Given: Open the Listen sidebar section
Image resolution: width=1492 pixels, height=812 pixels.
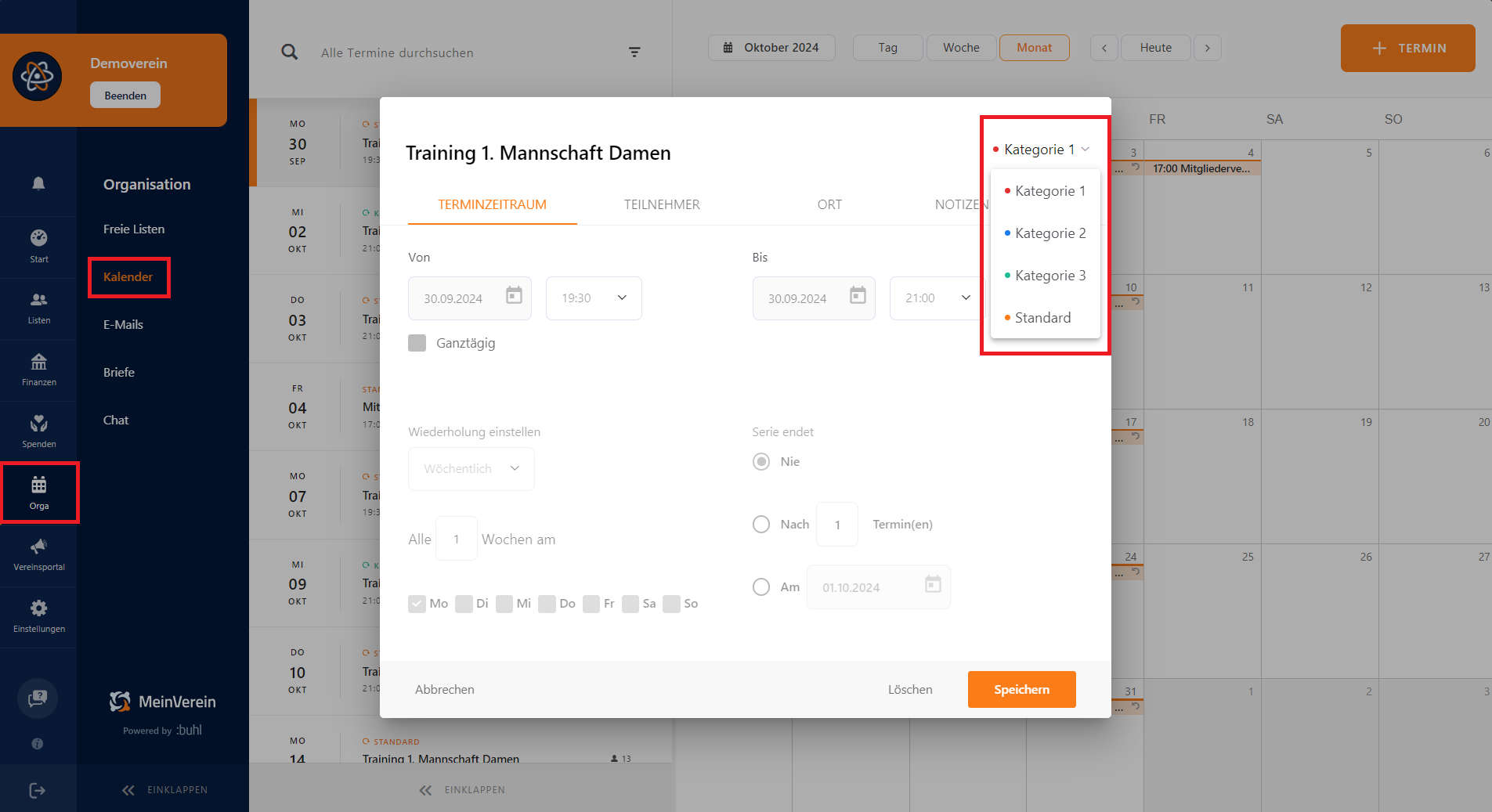Looking at the screenshot, I should pos(38,308).
